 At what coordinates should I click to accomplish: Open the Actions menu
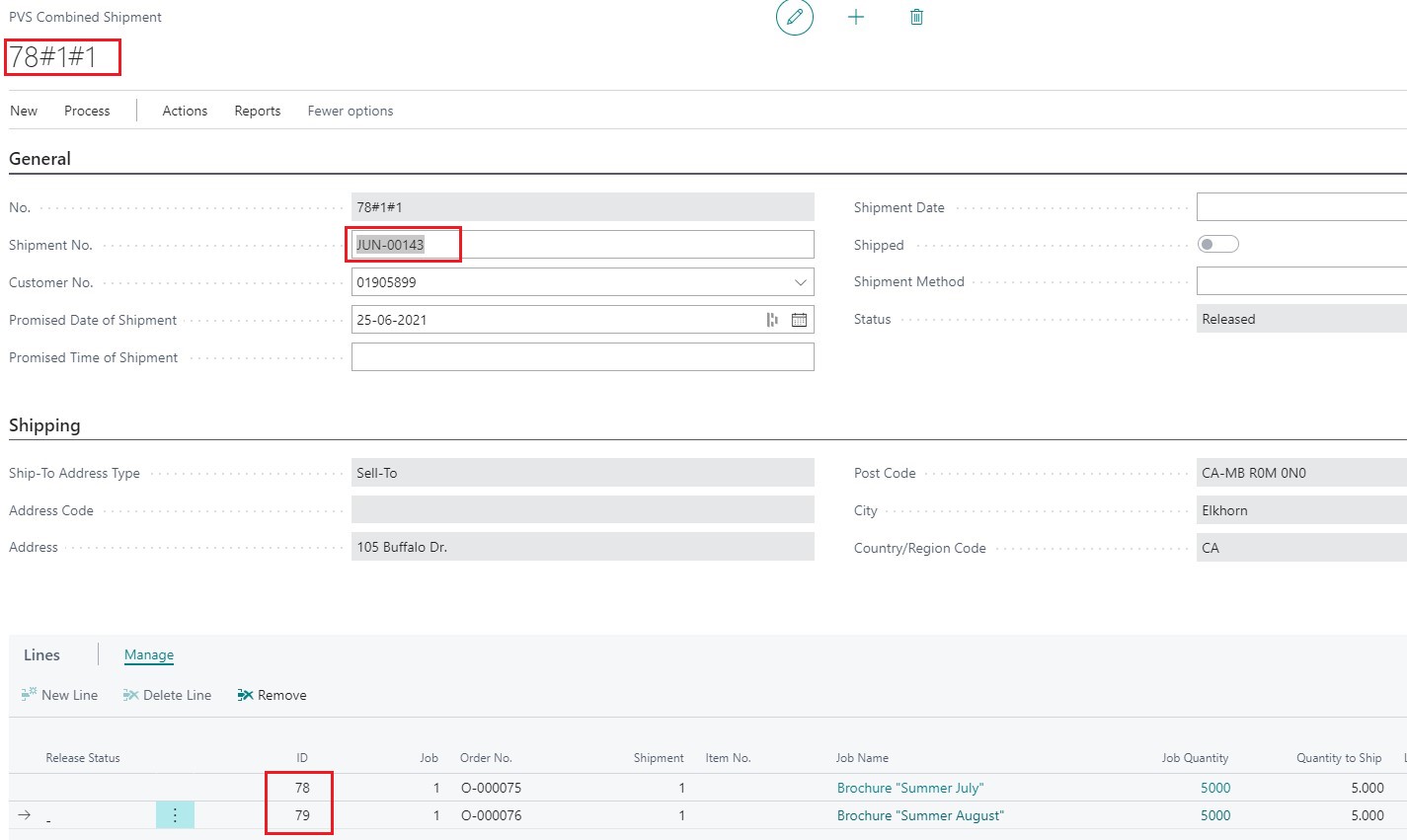(185, 111)
